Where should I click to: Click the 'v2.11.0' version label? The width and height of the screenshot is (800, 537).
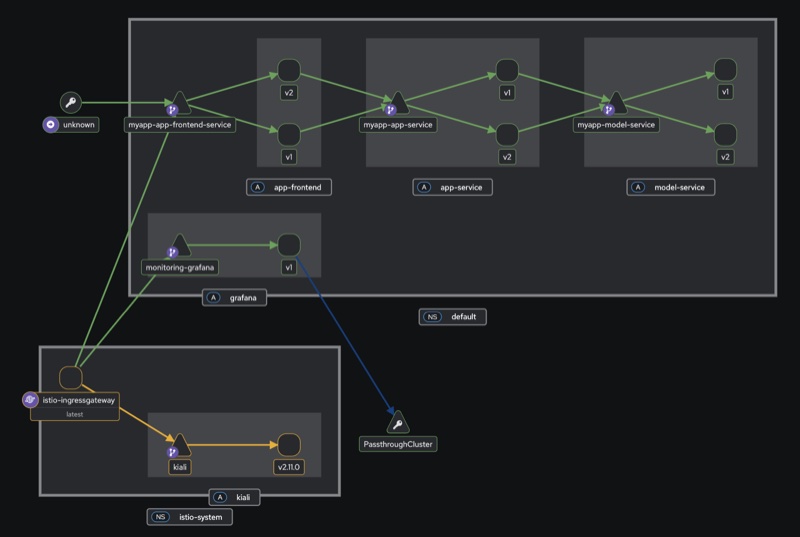[289, 467]
